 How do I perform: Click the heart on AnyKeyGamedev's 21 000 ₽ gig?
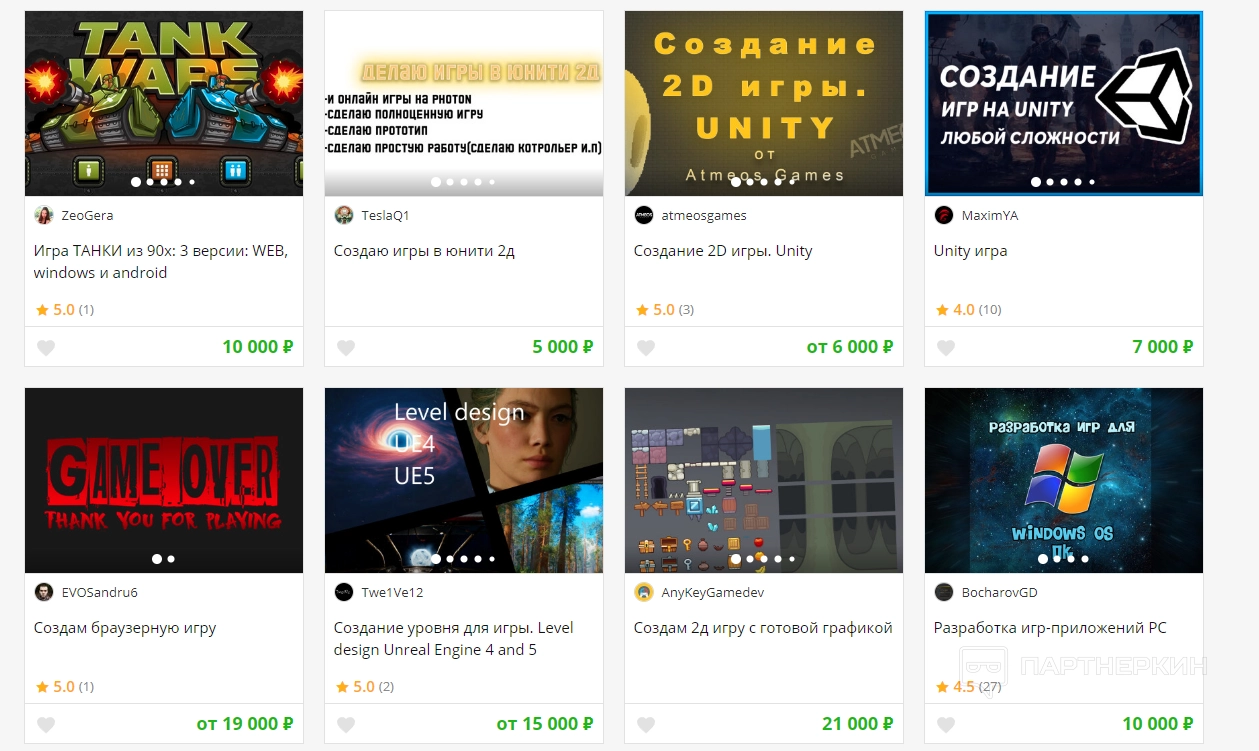click(646, 725)
